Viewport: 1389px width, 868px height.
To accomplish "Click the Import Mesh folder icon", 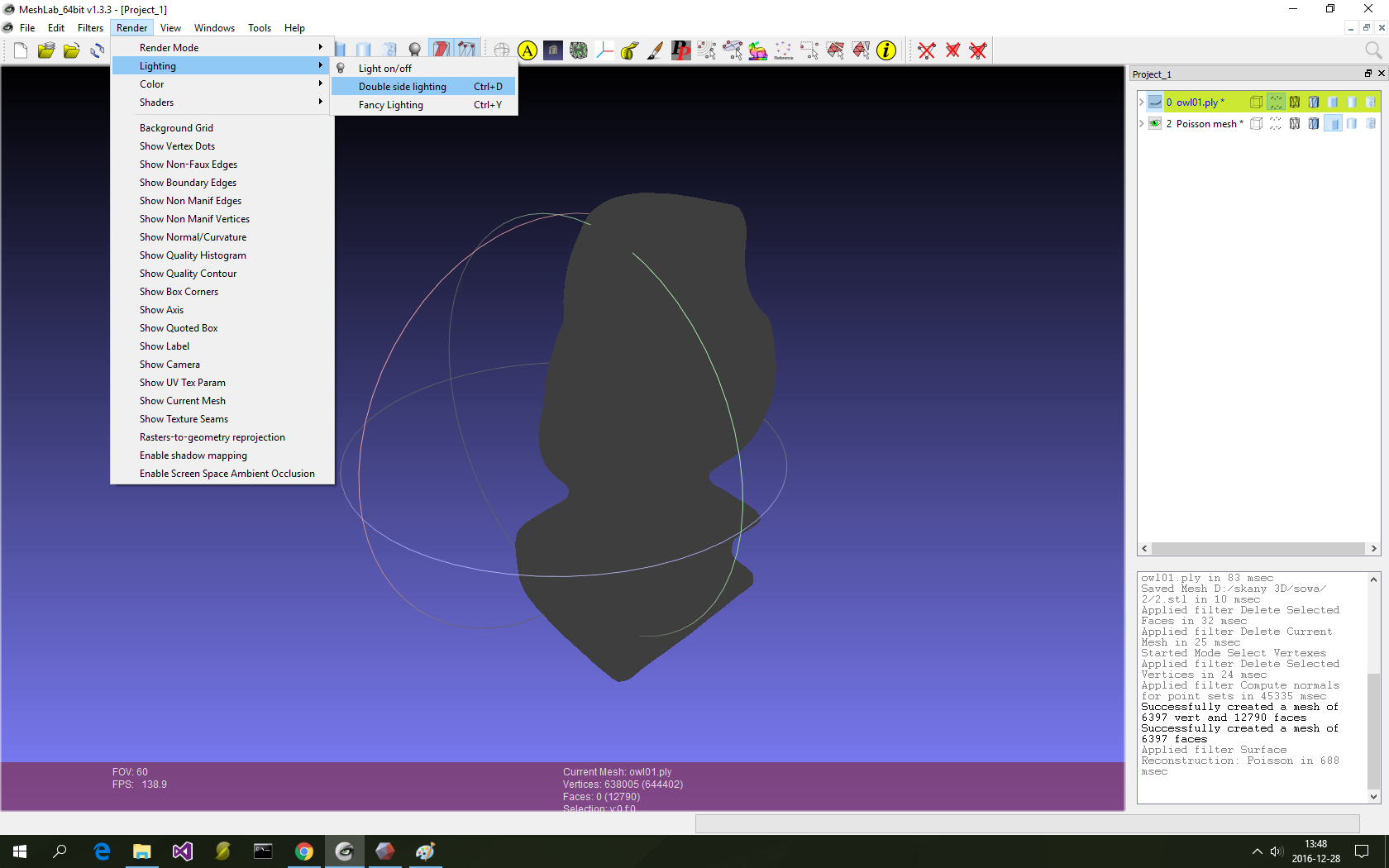I will point(71,50).
